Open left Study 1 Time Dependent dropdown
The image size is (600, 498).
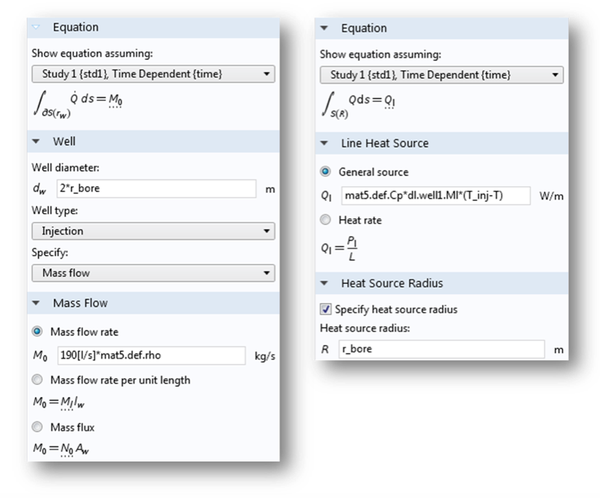[x=151, y=73]
